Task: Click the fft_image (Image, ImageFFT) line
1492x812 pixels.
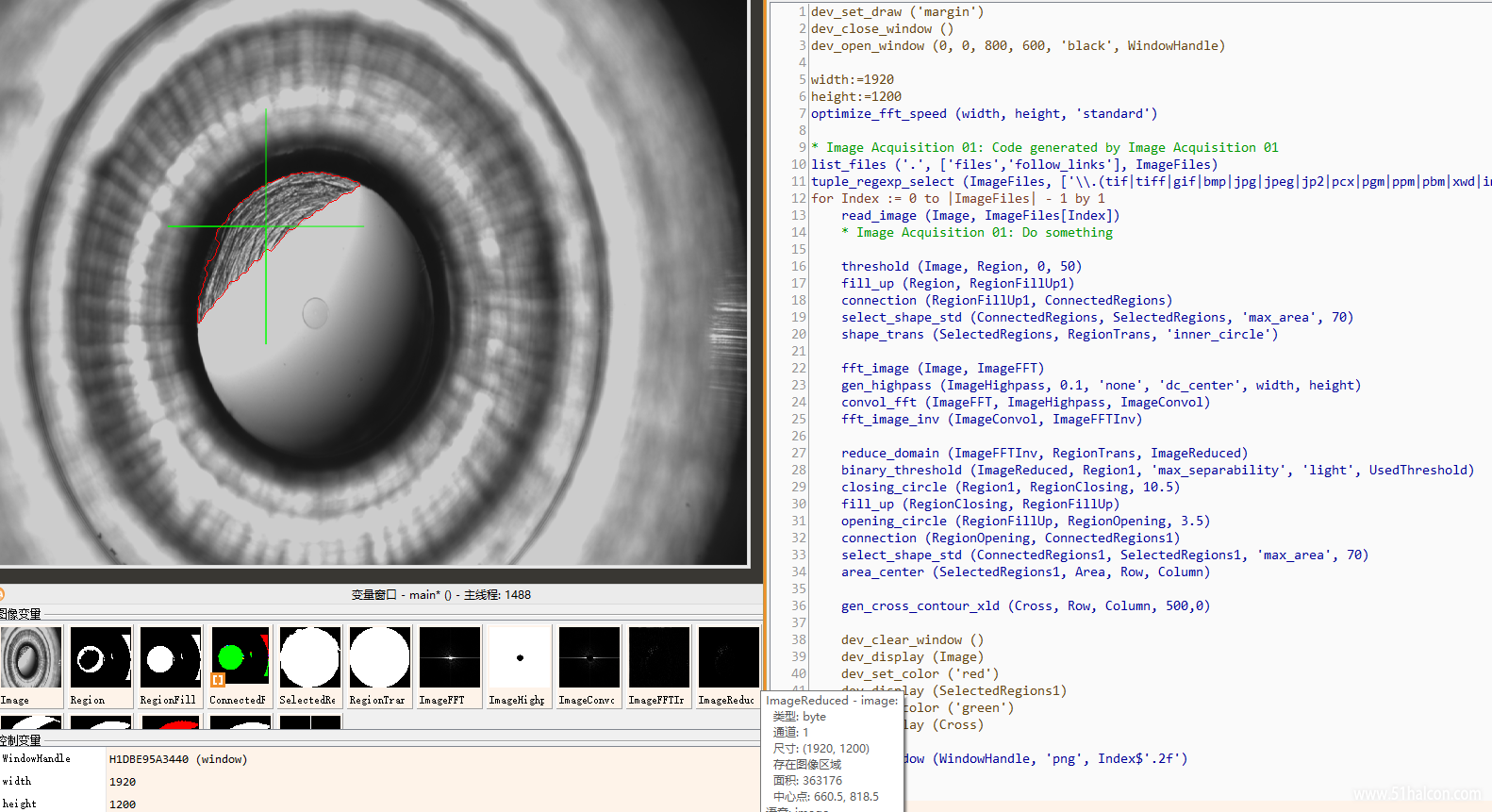Action: click(x=942, y=368)
